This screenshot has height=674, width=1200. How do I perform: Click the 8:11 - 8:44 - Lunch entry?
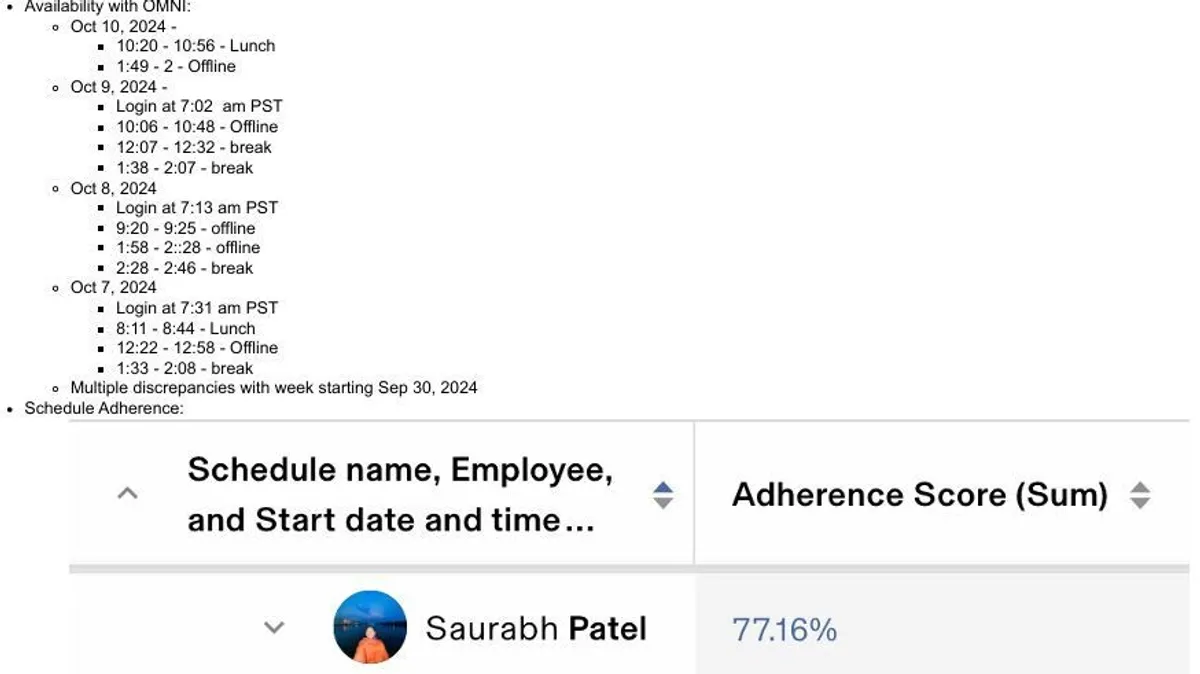[186, 328]
